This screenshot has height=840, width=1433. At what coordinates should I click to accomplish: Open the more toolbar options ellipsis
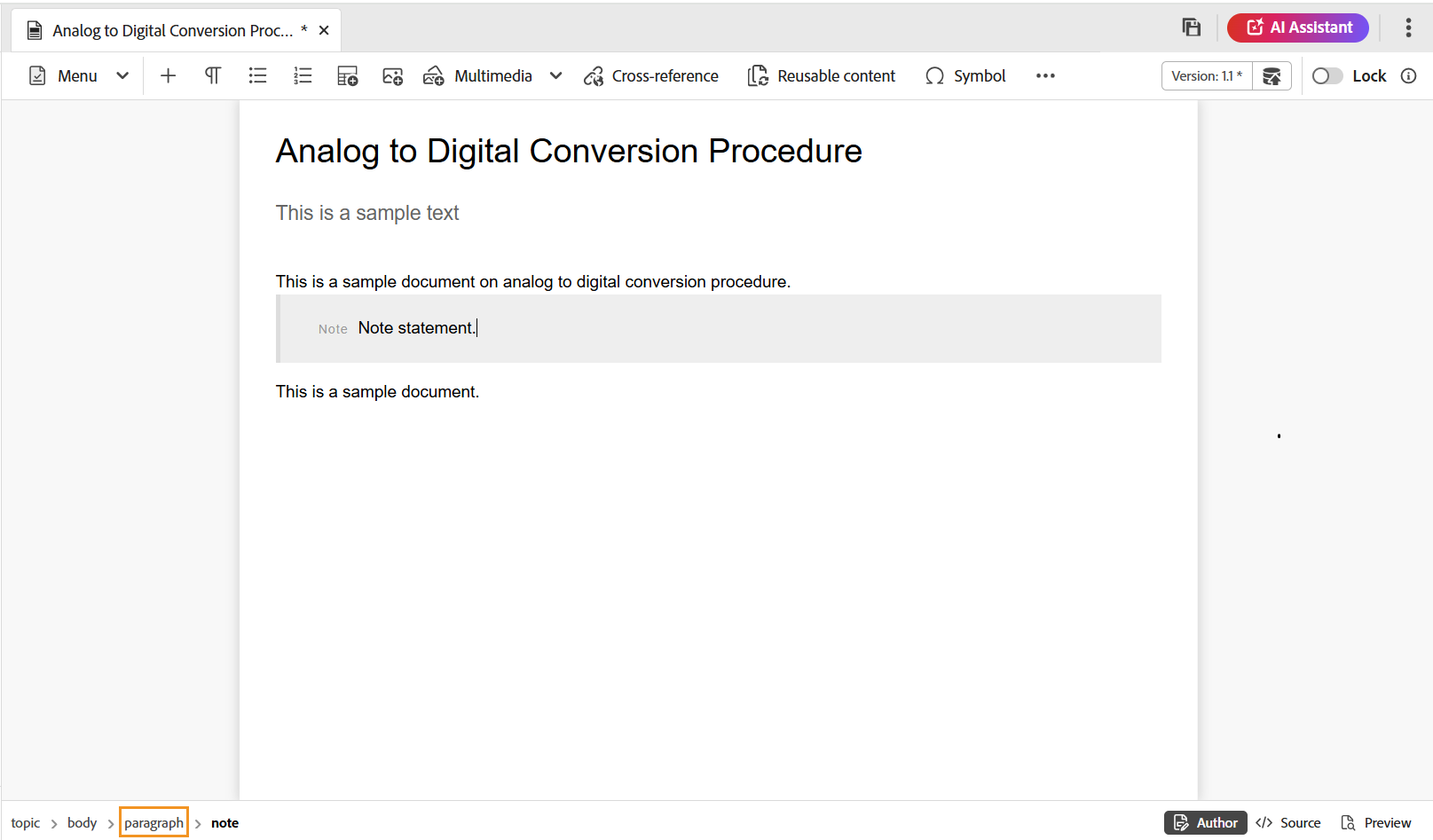click(x=1045, y=76)
